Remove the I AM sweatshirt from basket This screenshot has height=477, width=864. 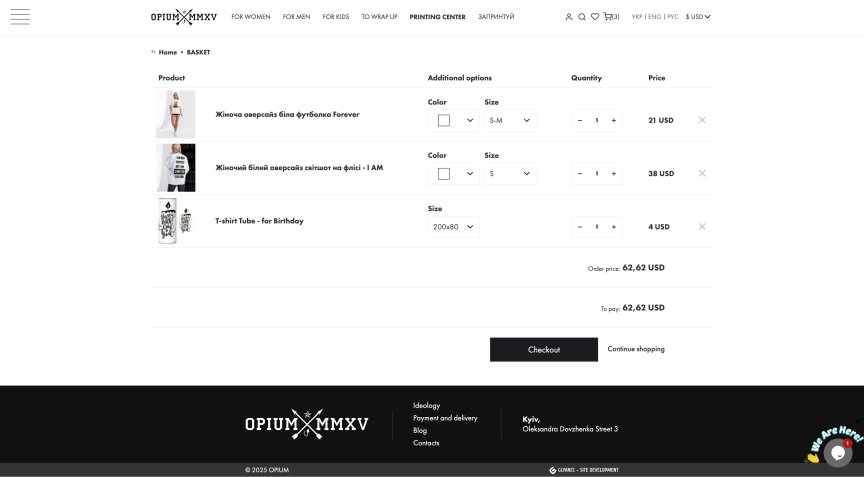[702, 173]
